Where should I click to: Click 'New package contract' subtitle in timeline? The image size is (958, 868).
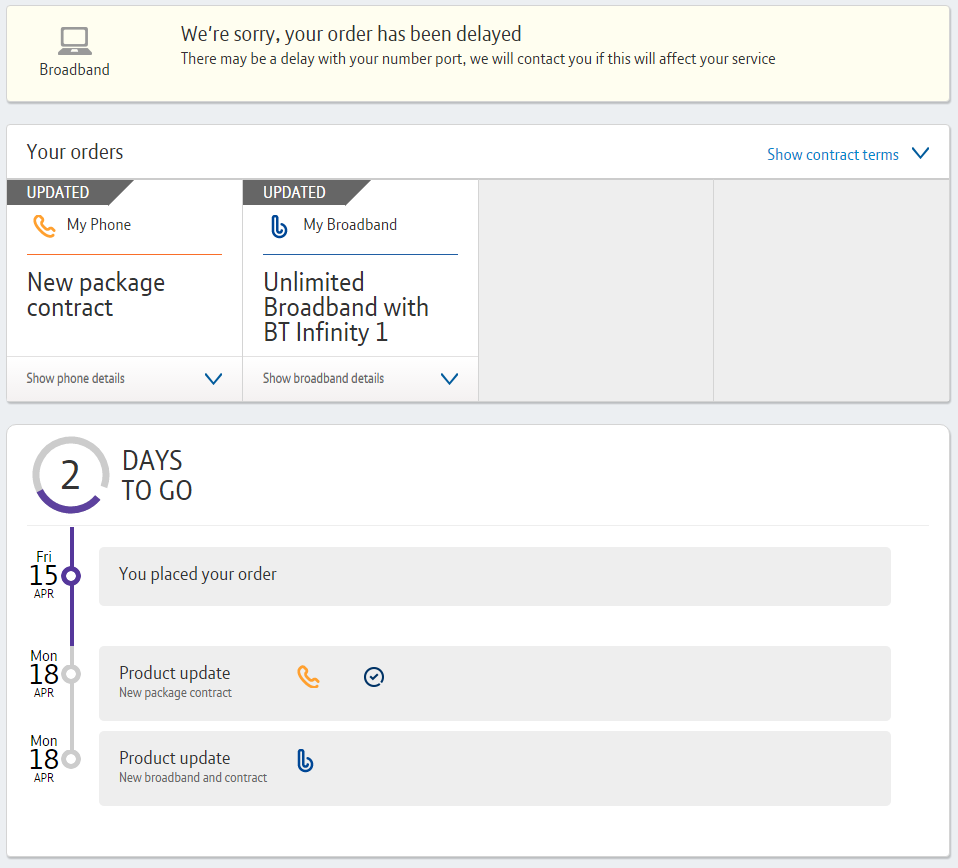click(x=175, y=693)
